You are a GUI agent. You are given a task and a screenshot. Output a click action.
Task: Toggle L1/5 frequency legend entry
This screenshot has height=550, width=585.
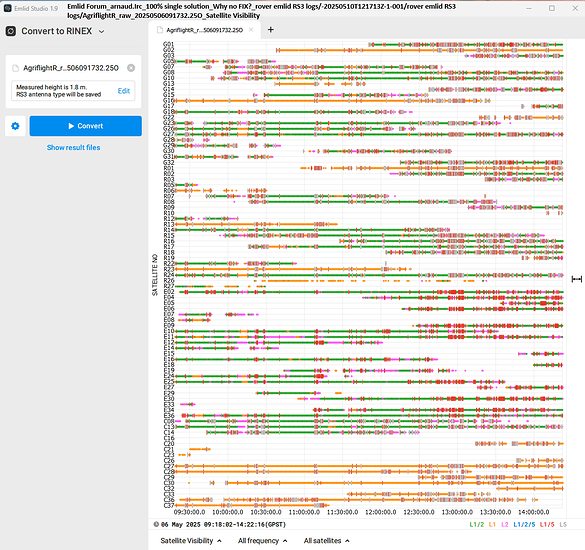click(x=547, y=524)
